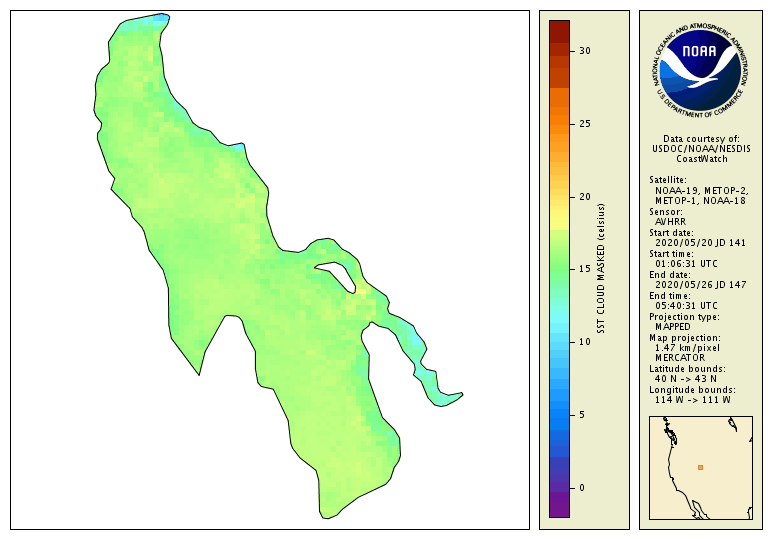Click end time '05:40:31 UTC'
This screenshot has width=772, height=539.
(x=686, y=306)
